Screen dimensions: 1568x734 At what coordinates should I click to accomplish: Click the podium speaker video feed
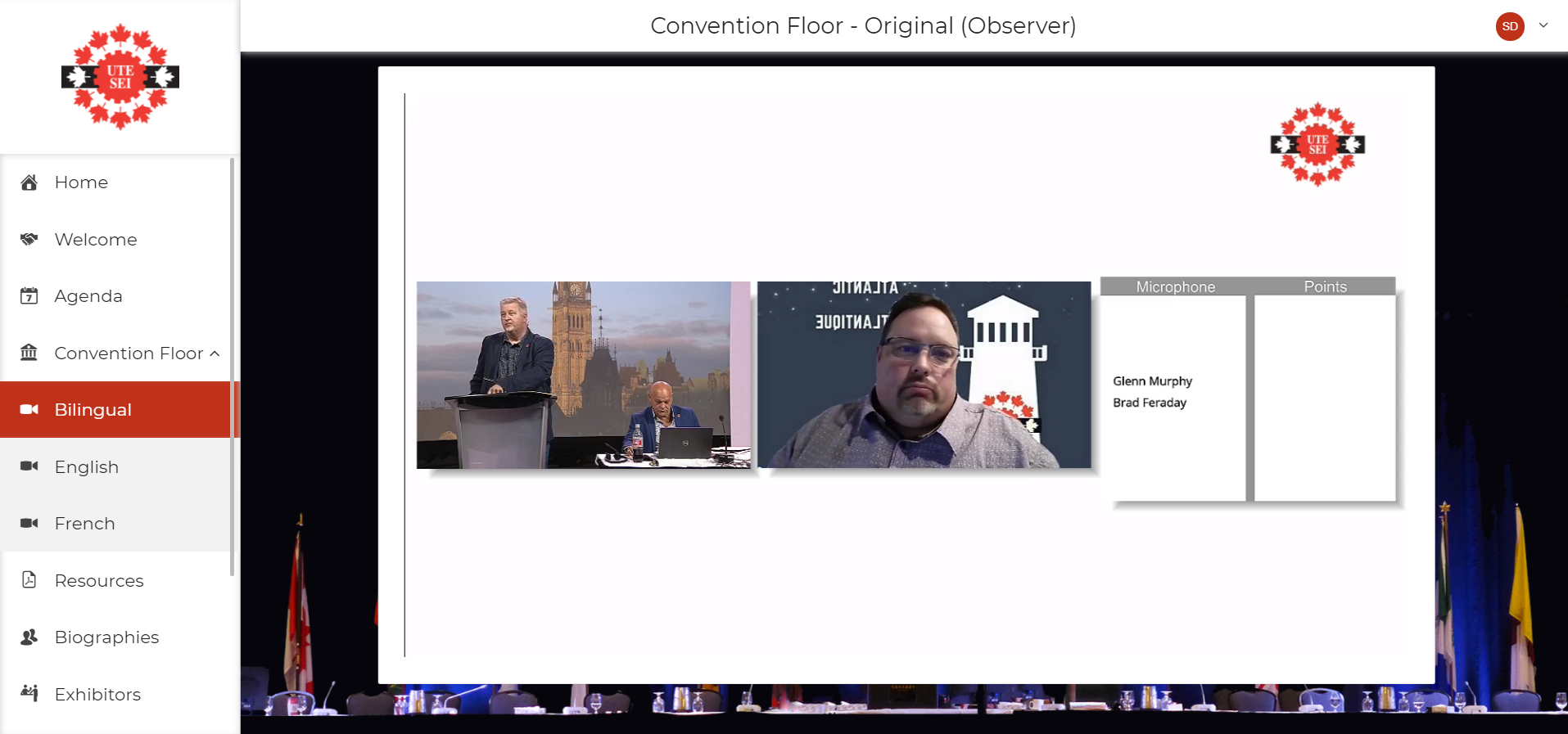point(583,375)
